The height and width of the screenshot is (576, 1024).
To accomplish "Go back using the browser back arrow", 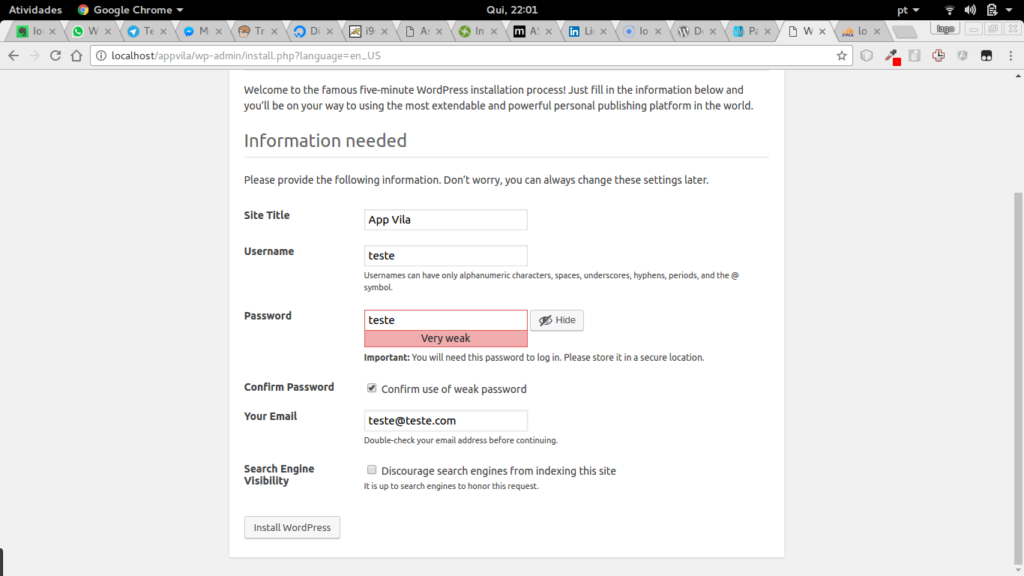I will (13, 56).
